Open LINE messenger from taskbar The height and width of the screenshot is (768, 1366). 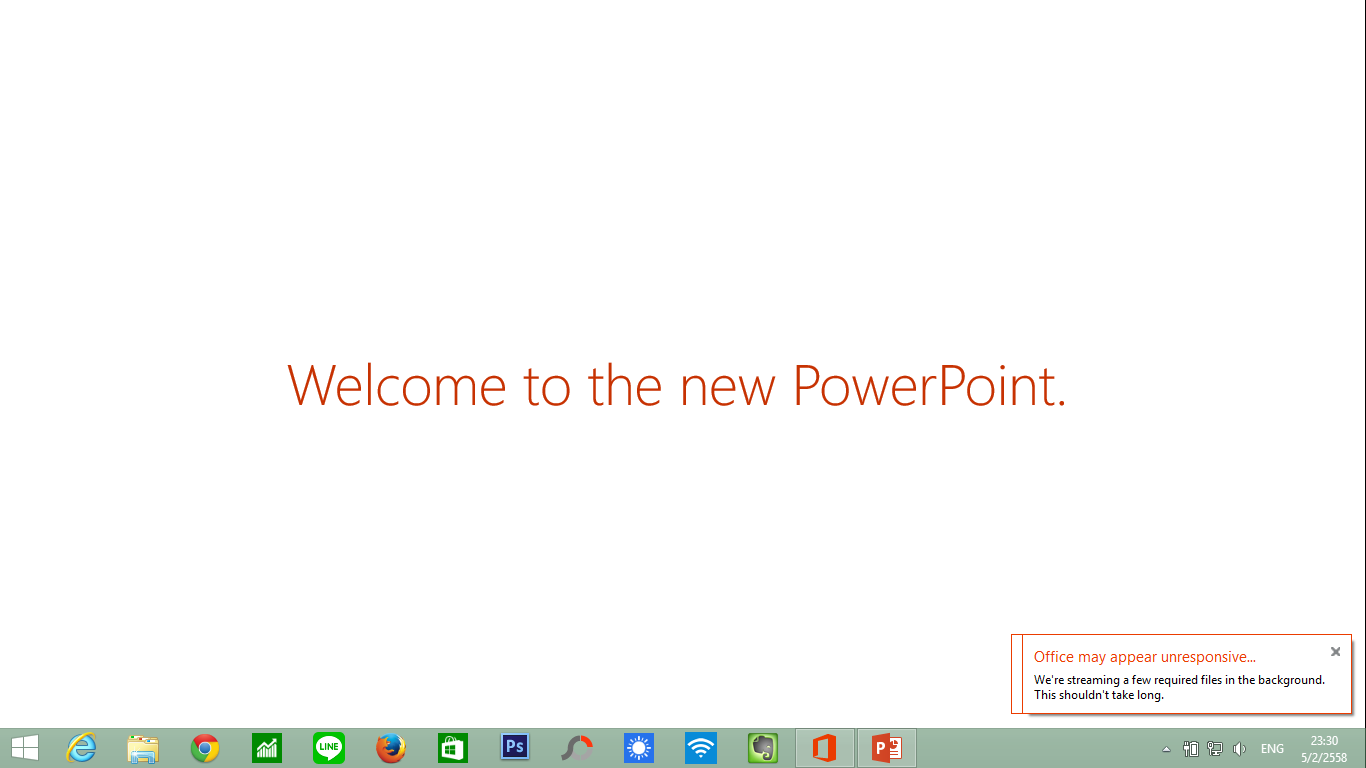click(329, 748)
